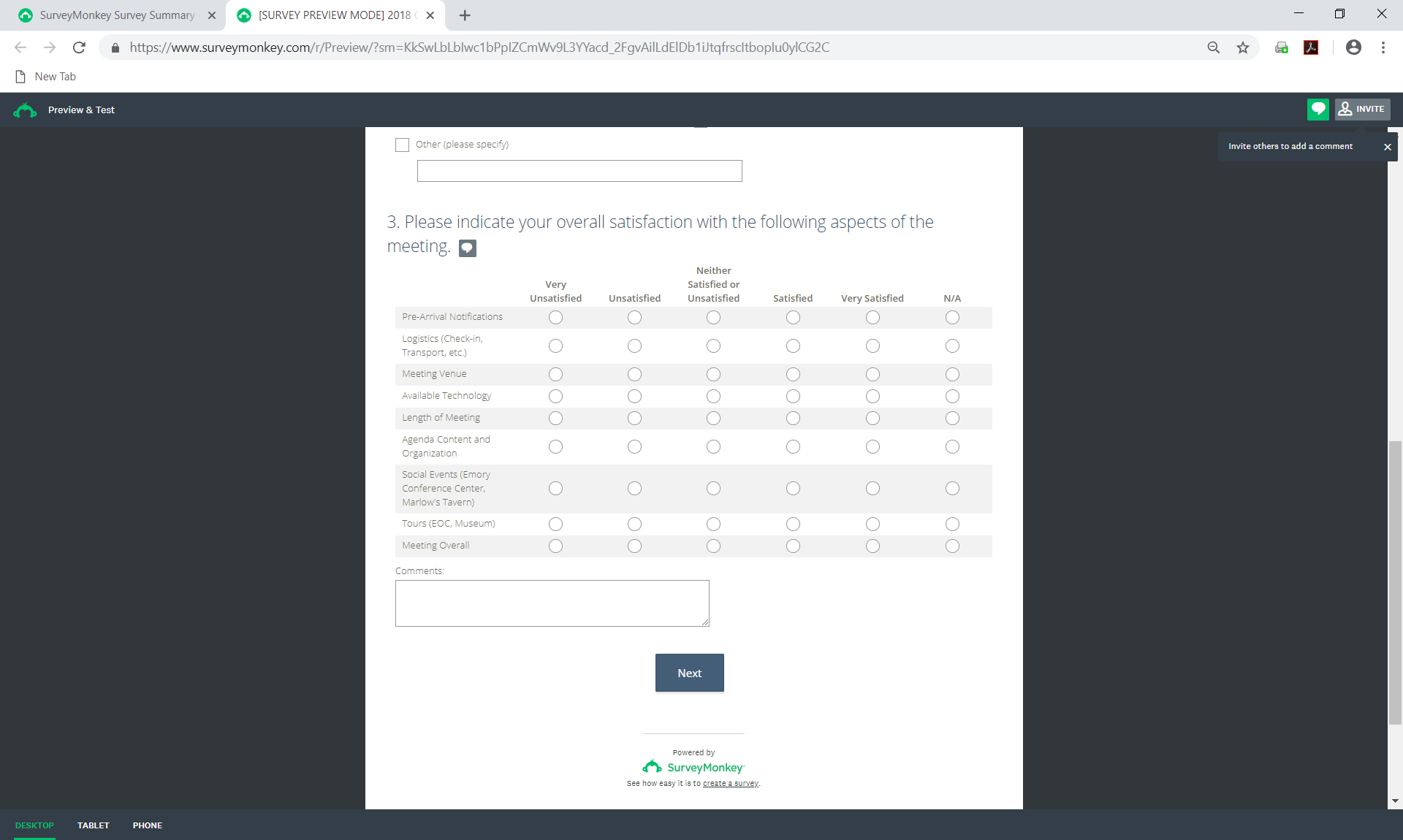Open the Chrome three-dot menu
The height and width of the screenshot is (840, 1403).
click(1383, 47)
